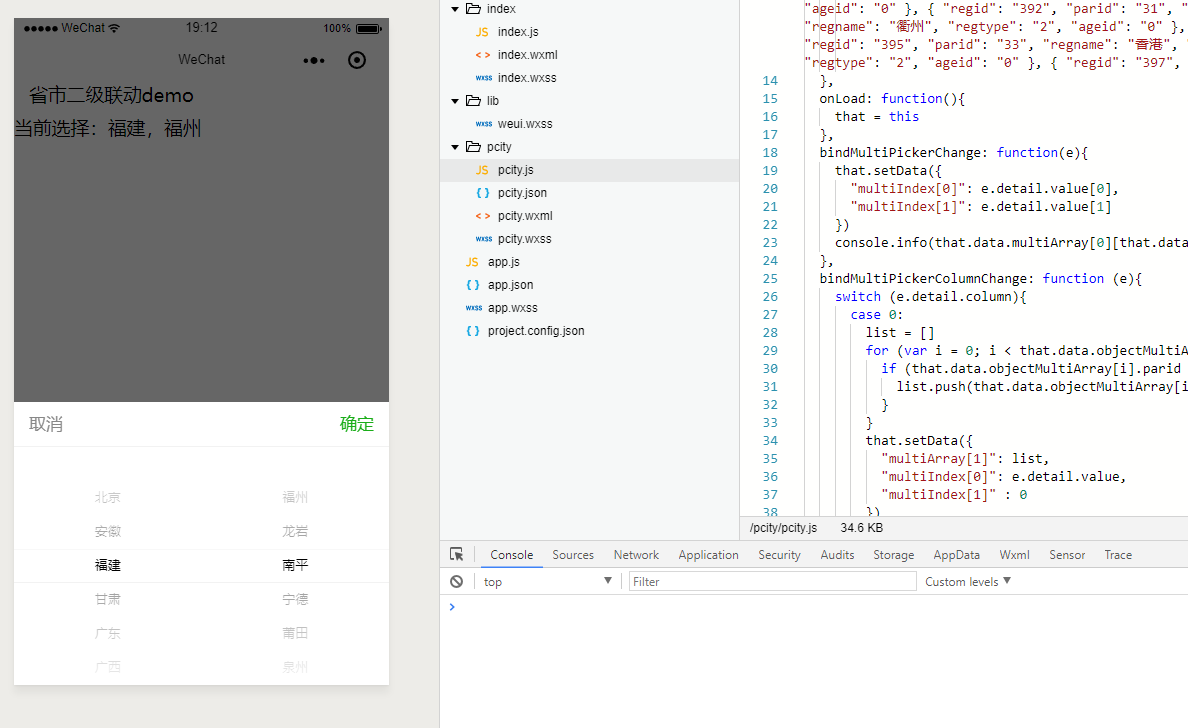Open project.config.json in the file tree

click(536, 330)
